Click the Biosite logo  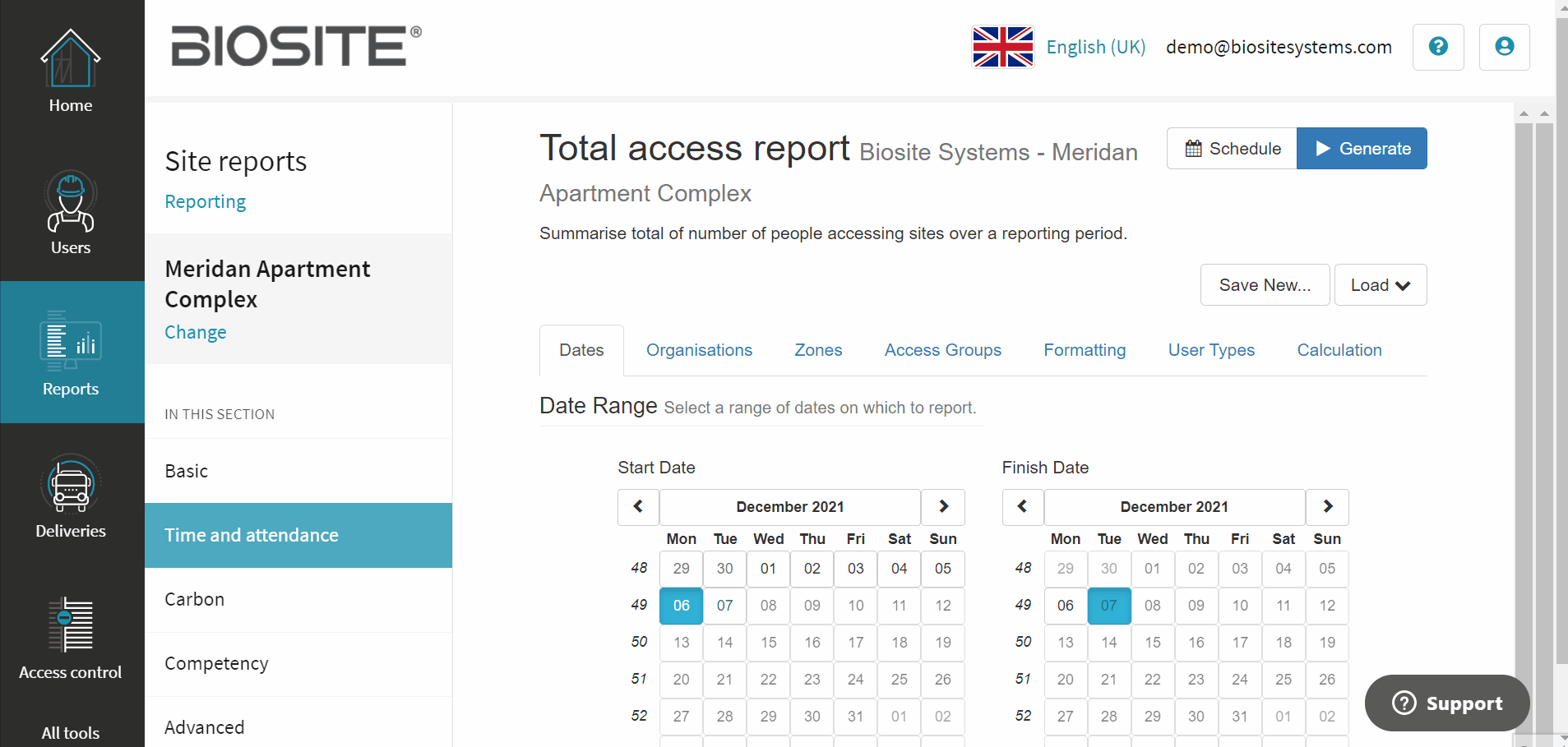[x=296, y=45]
